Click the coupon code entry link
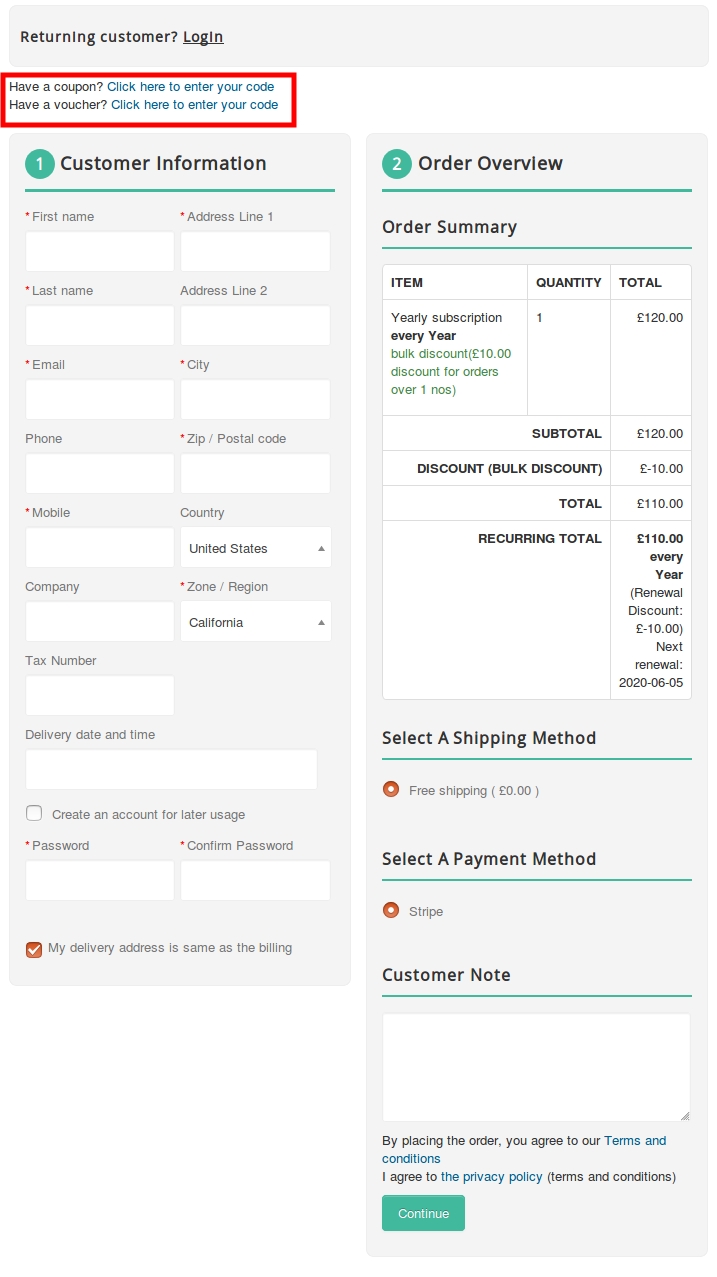 [x=191, y=87]
